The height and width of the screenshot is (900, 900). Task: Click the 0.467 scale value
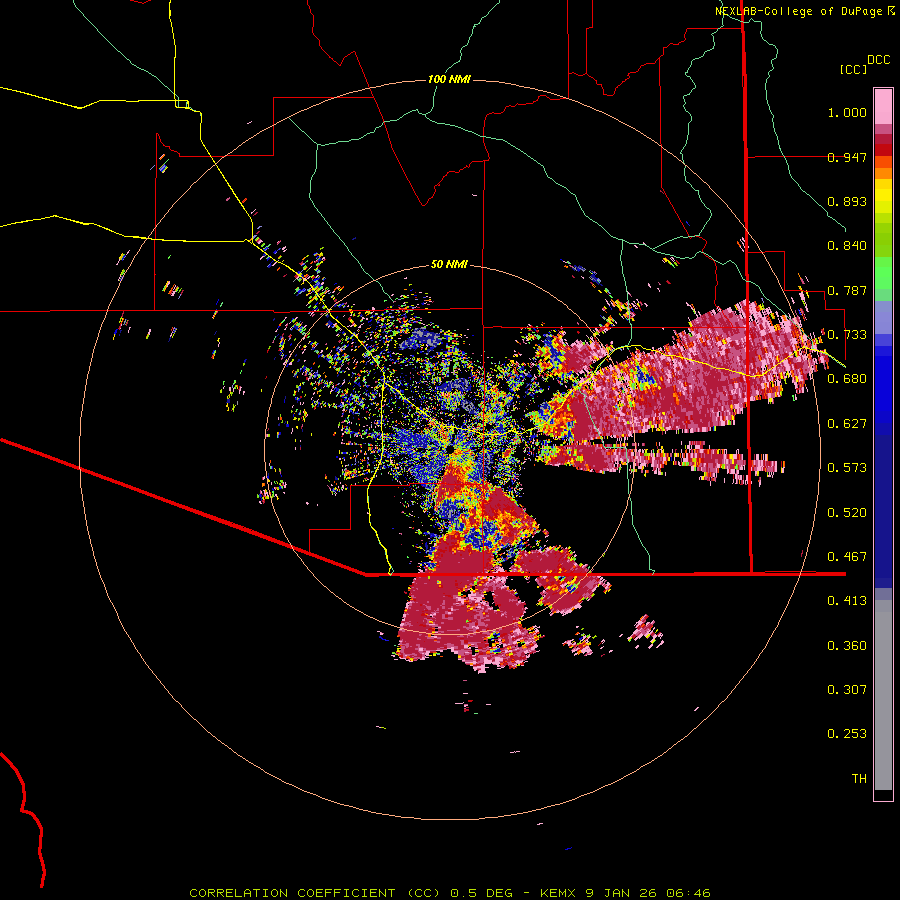click(847, 557)
